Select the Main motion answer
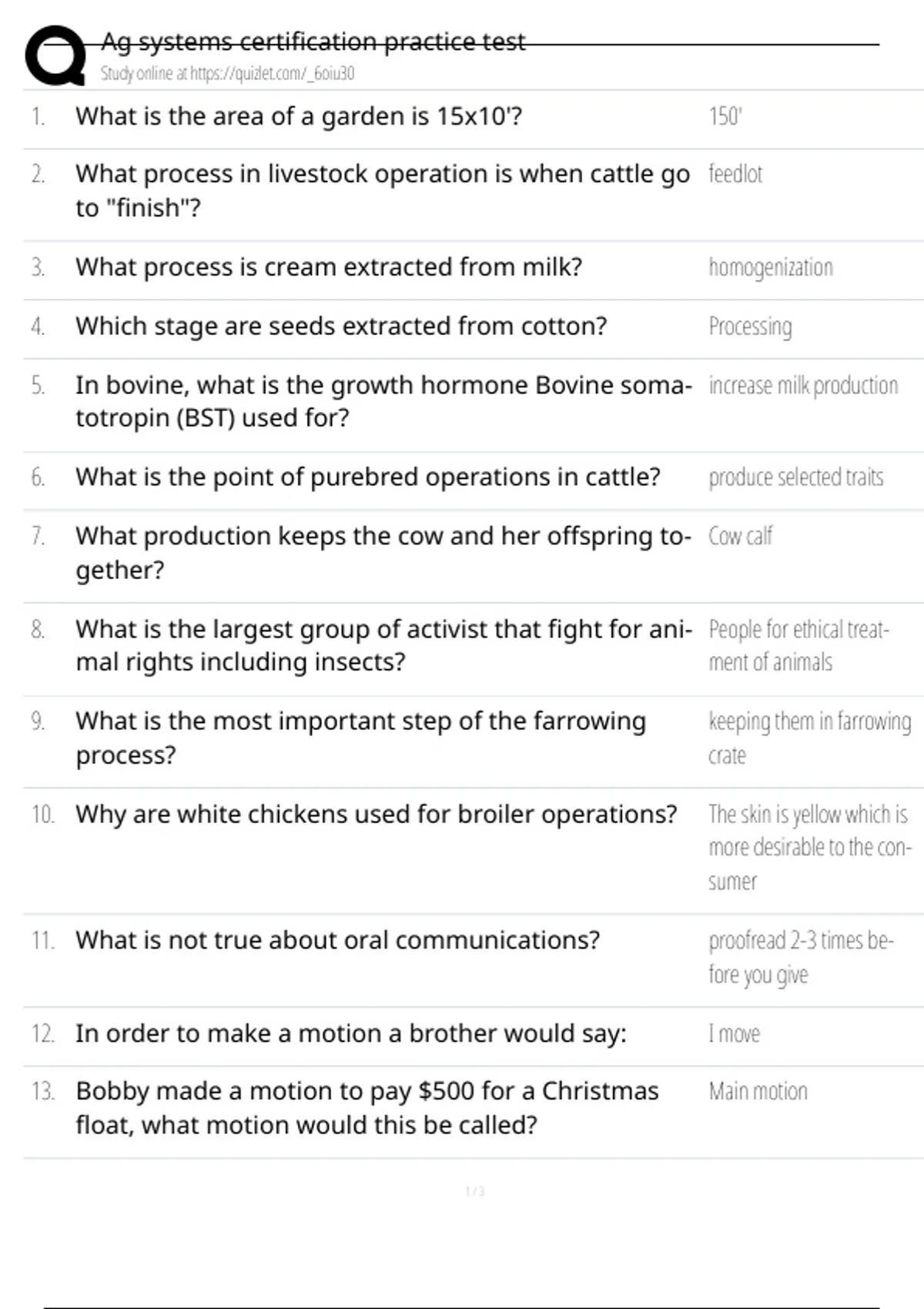 click(x=758, y=1091)
